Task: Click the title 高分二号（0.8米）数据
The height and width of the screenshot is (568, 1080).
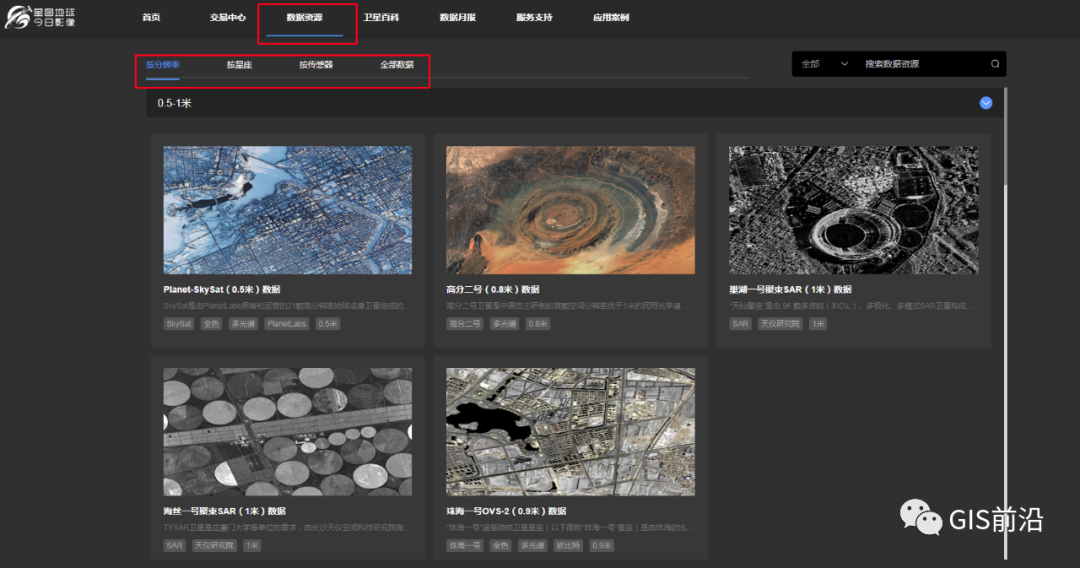Action: [x=492, y=289]
